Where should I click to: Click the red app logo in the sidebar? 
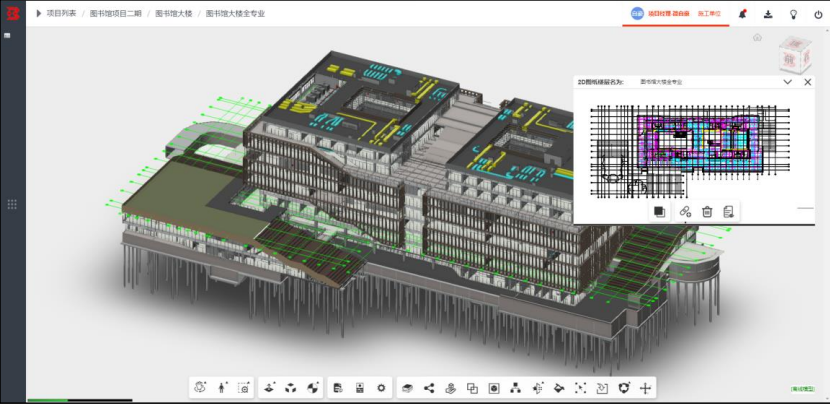click(x=13, y=13)
